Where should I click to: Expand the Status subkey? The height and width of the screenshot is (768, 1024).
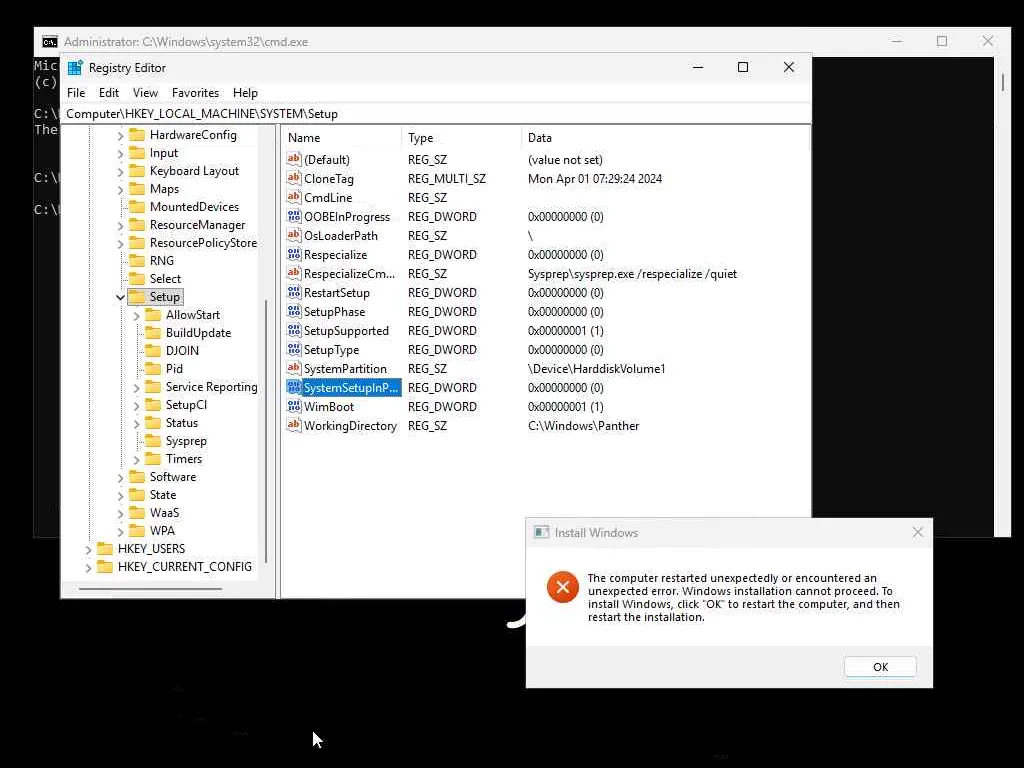pyautogui.click(x=136, y=423)
